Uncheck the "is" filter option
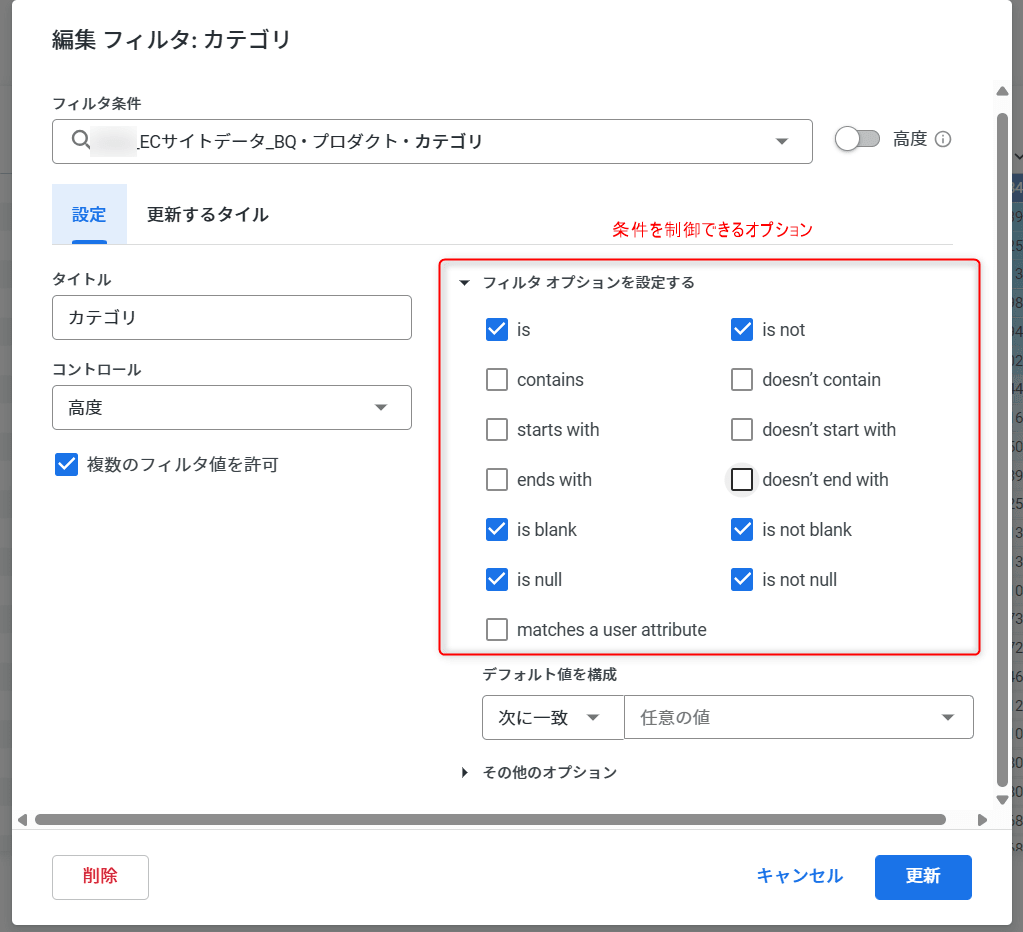 [497, 329]
